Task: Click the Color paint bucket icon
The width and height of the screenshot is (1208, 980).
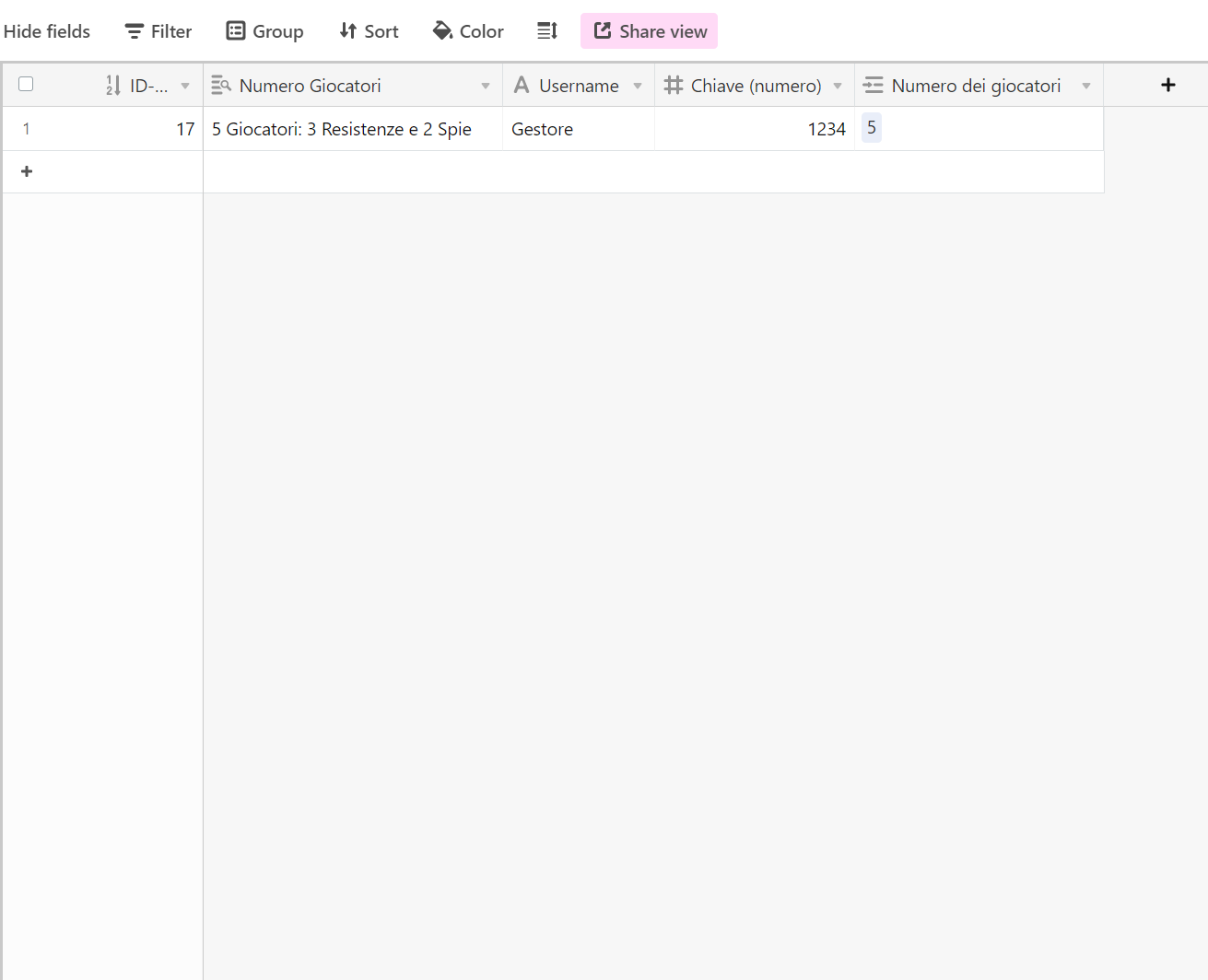Action: (443, 31)
